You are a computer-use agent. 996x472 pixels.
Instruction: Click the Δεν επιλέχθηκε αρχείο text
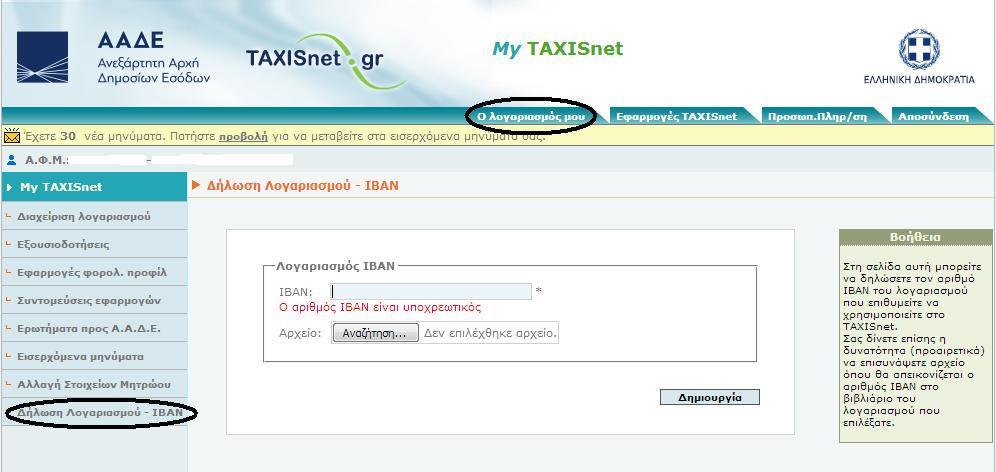490,333
